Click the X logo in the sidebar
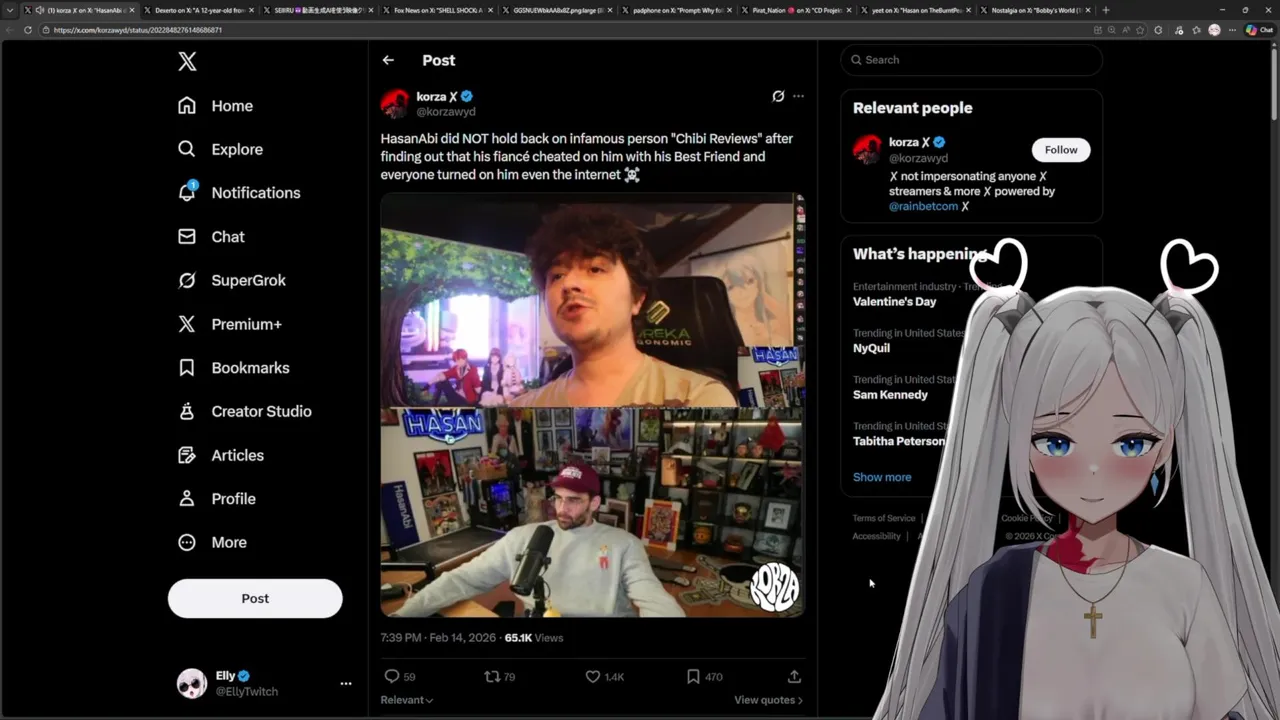This screenshot has height=720, width=1280. click(187, 62)
